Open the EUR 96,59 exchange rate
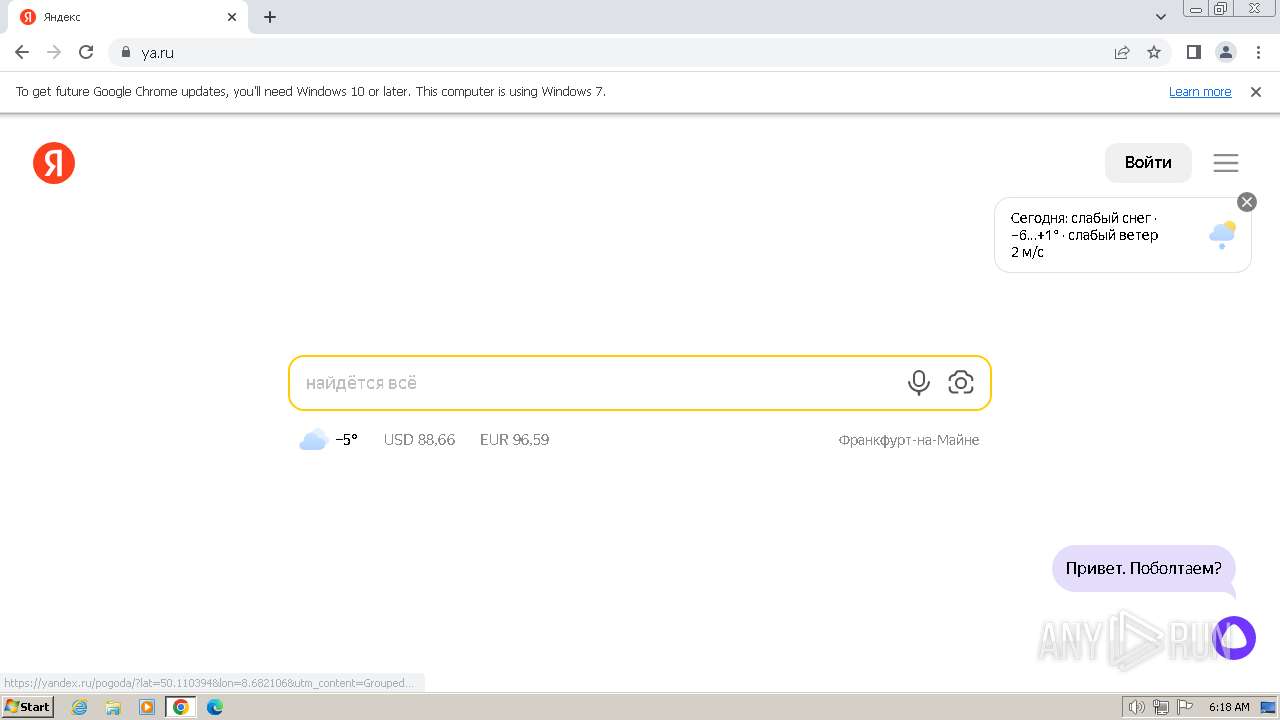This screenshot has height=720, width=1280. (x=514, y=440)
